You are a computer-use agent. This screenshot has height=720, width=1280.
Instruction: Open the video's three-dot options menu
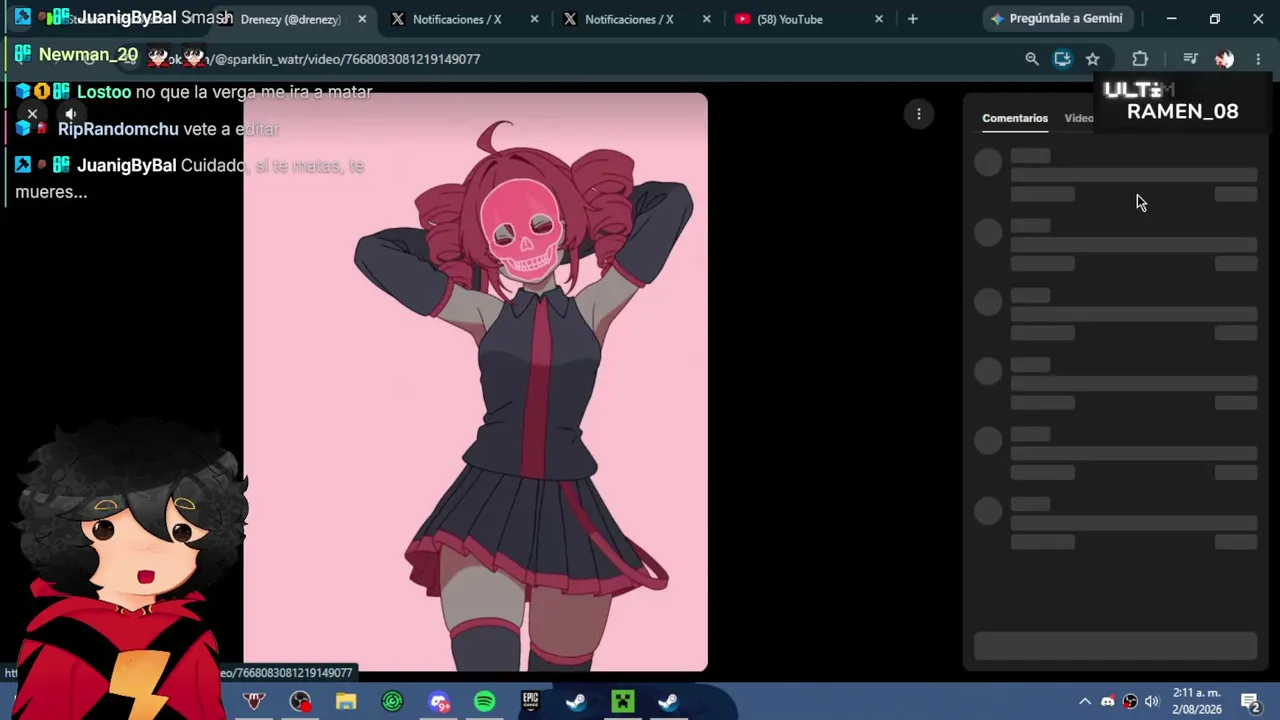click(919, 114)
